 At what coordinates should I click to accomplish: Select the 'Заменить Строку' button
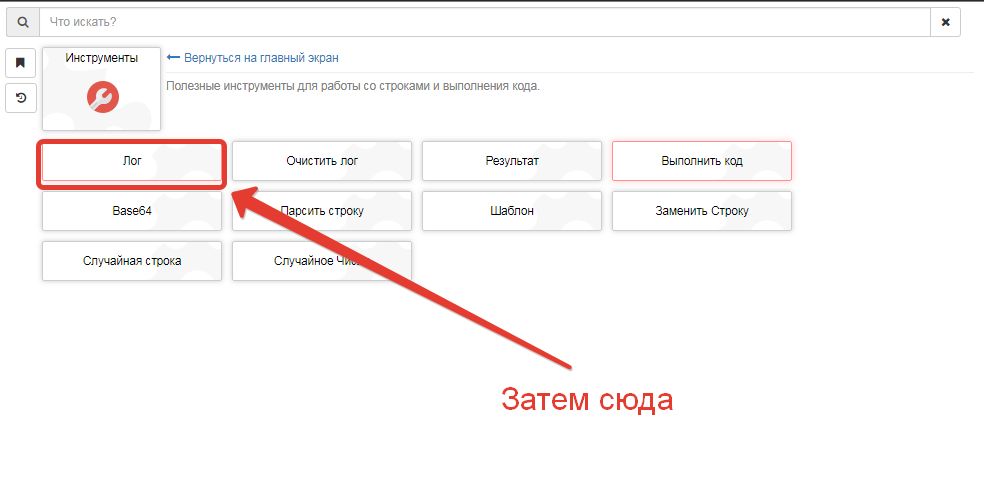click(x=702, y=211)
